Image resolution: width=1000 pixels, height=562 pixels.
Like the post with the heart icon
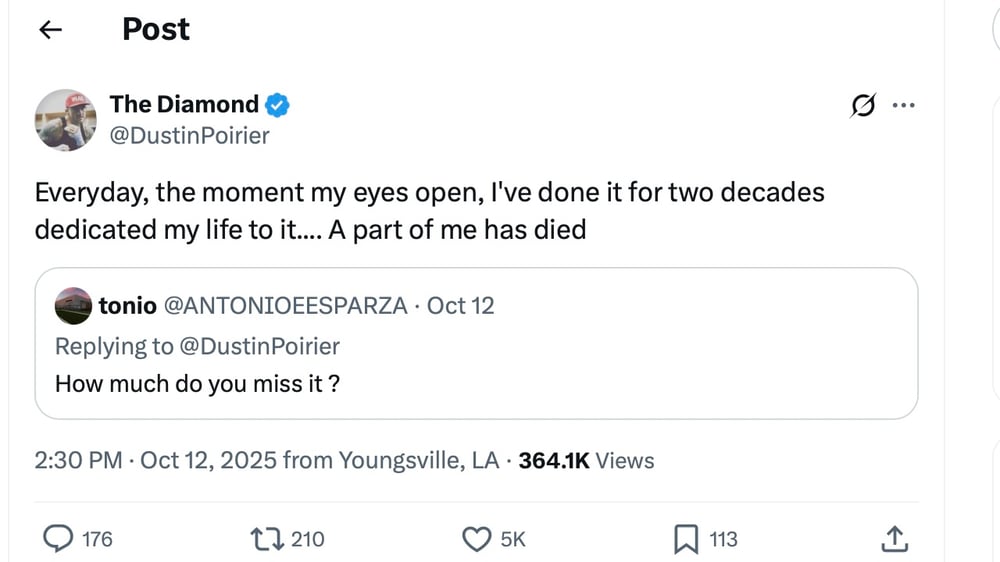476,540
